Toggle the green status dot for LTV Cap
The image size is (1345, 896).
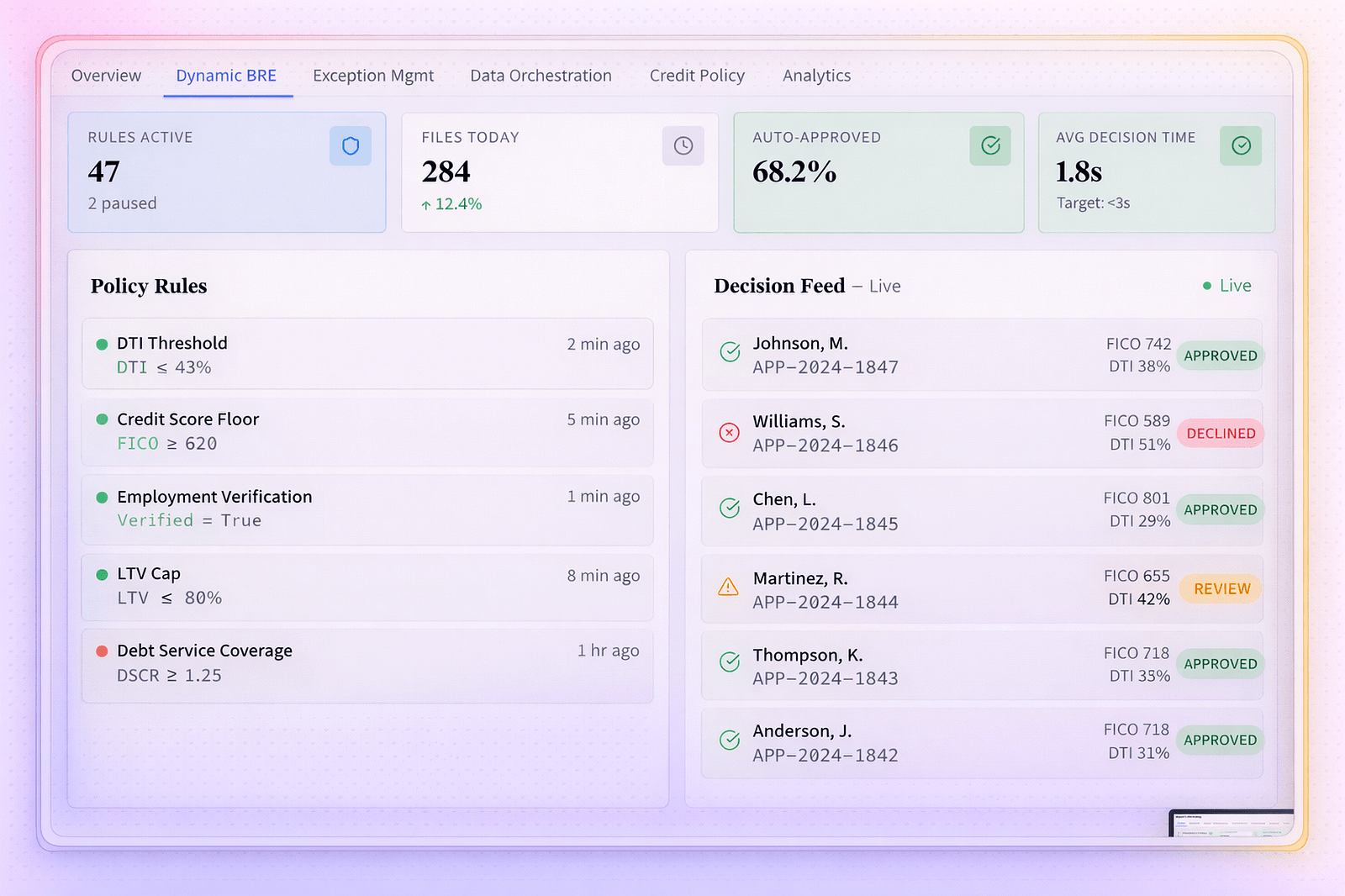pyautogui.click(x=102, y=575)
